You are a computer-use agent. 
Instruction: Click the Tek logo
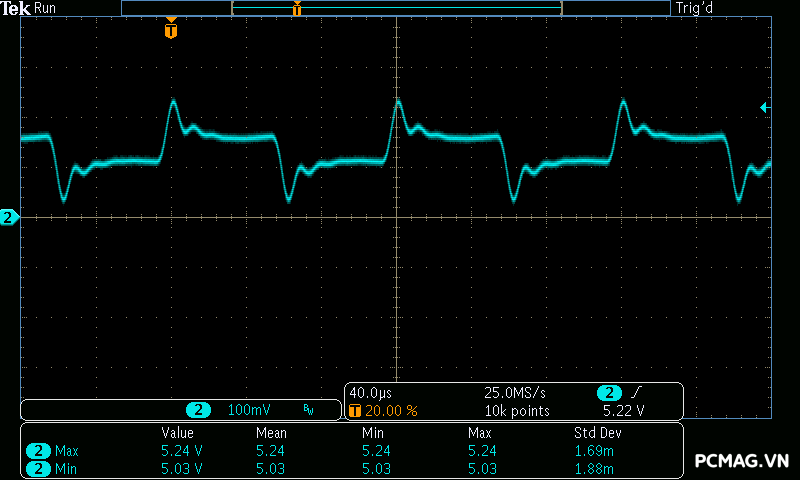[x=16, y=8]
